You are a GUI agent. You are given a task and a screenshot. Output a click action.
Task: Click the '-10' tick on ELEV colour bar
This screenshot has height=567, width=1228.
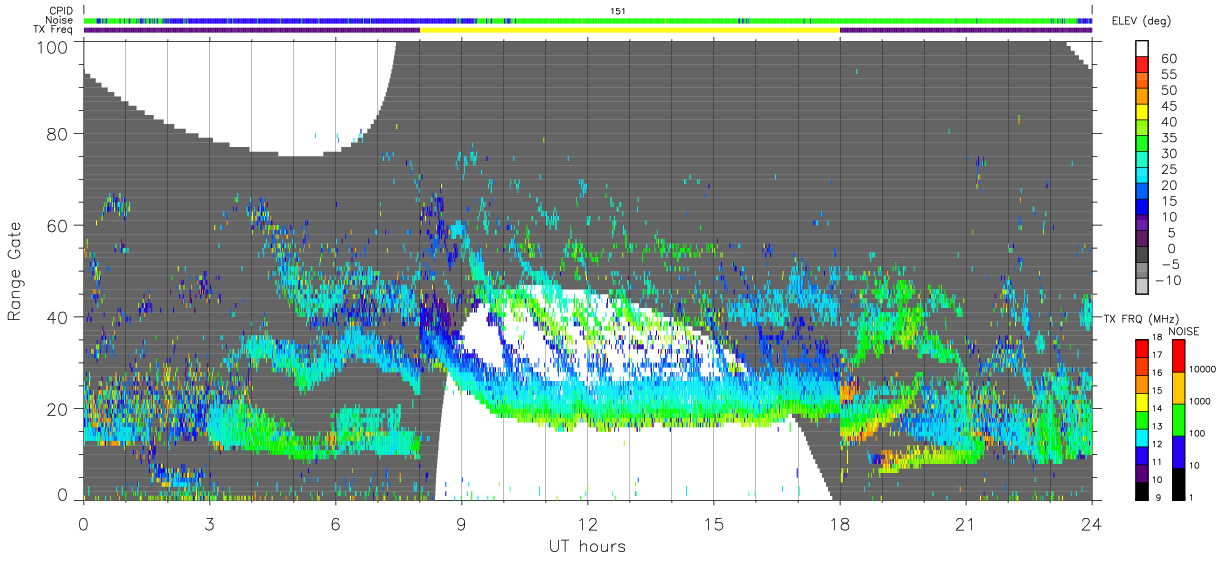tap(1168, 280)
